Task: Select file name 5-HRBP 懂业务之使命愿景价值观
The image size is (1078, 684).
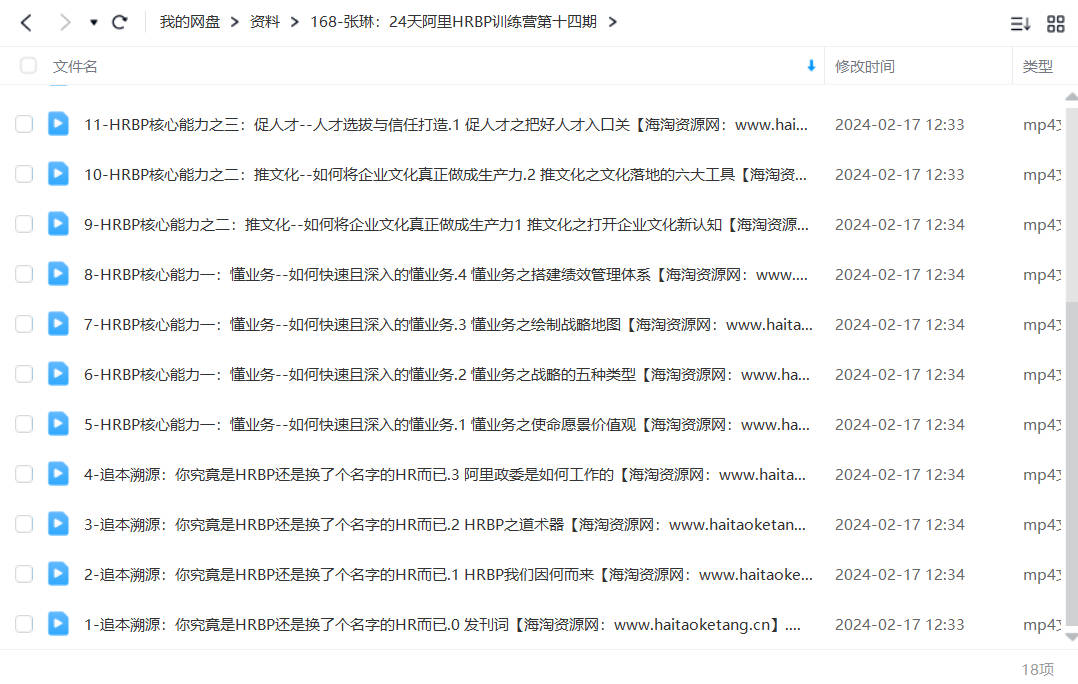Action: tap(447, 425)
